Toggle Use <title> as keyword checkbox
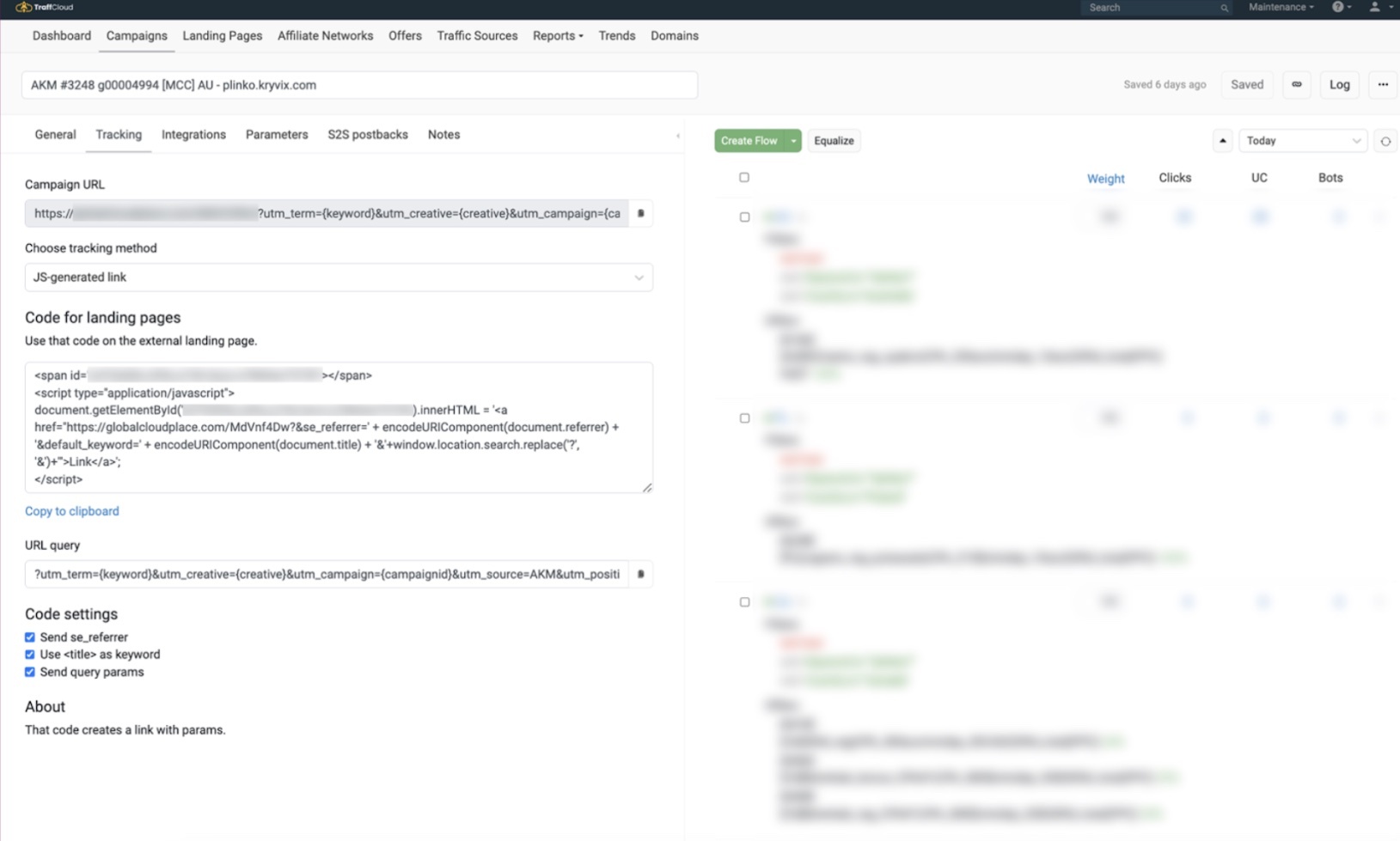This screenshot has width=1400, height=841. 30,655
